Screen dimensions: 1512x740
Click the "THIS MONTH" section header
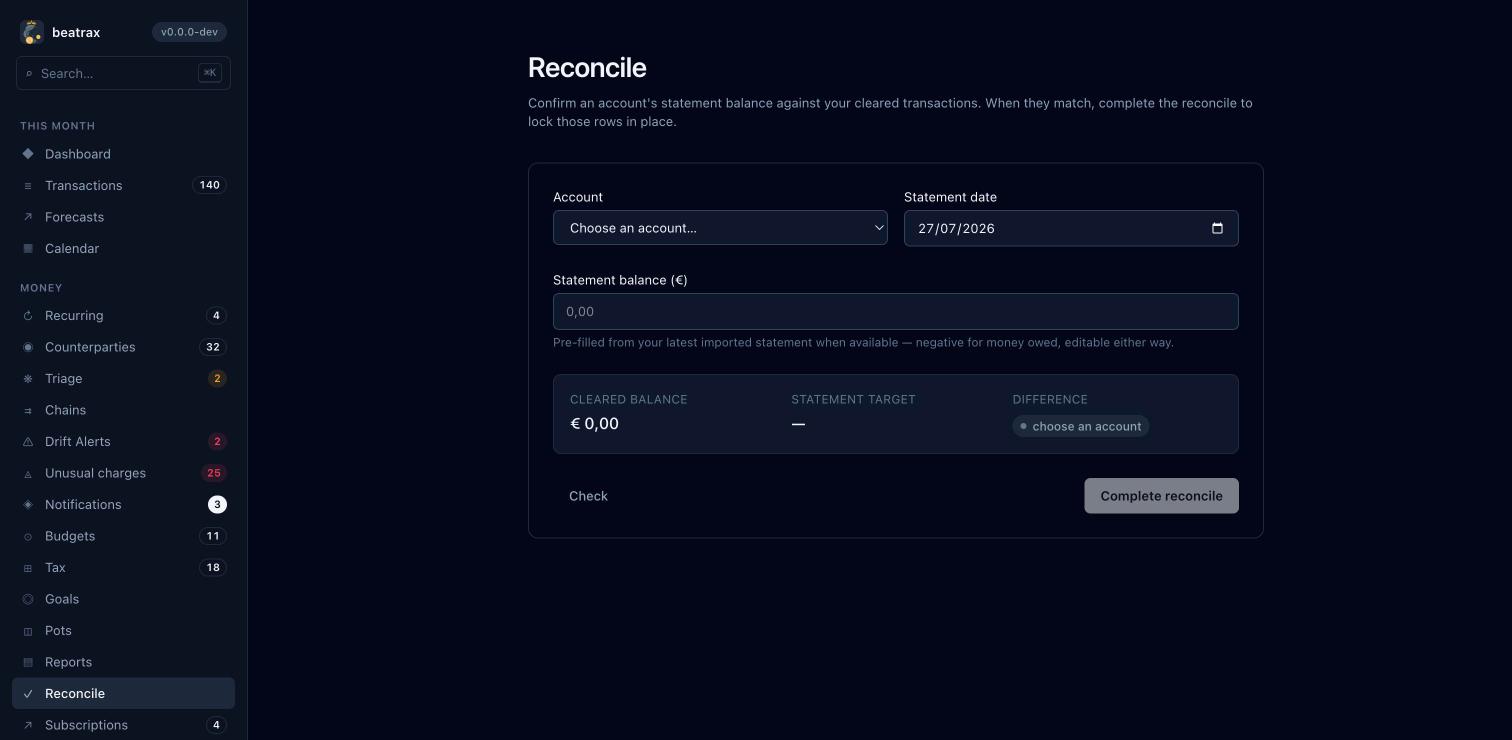click(57, 126)
